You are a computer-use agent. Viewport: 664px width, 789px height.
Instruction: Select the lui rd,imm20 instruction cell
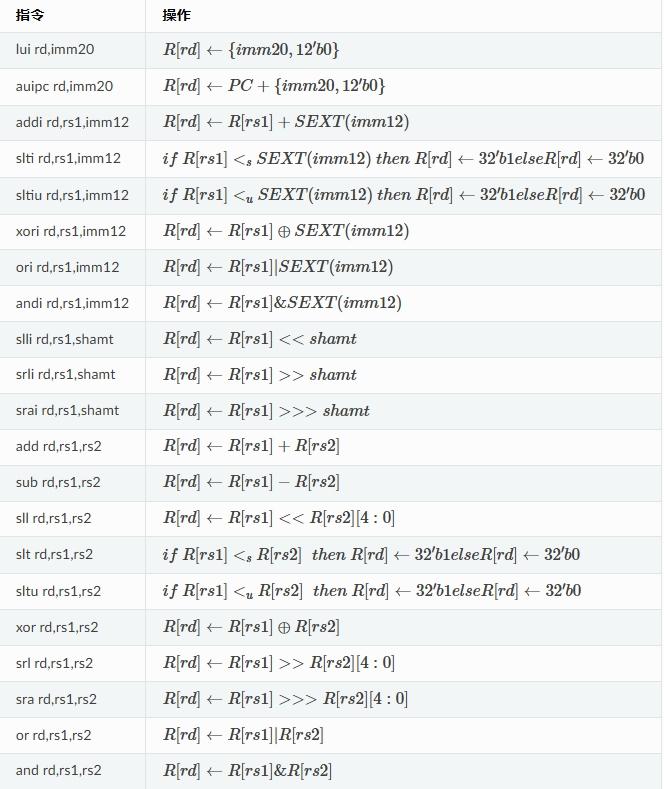pos(55,50)
